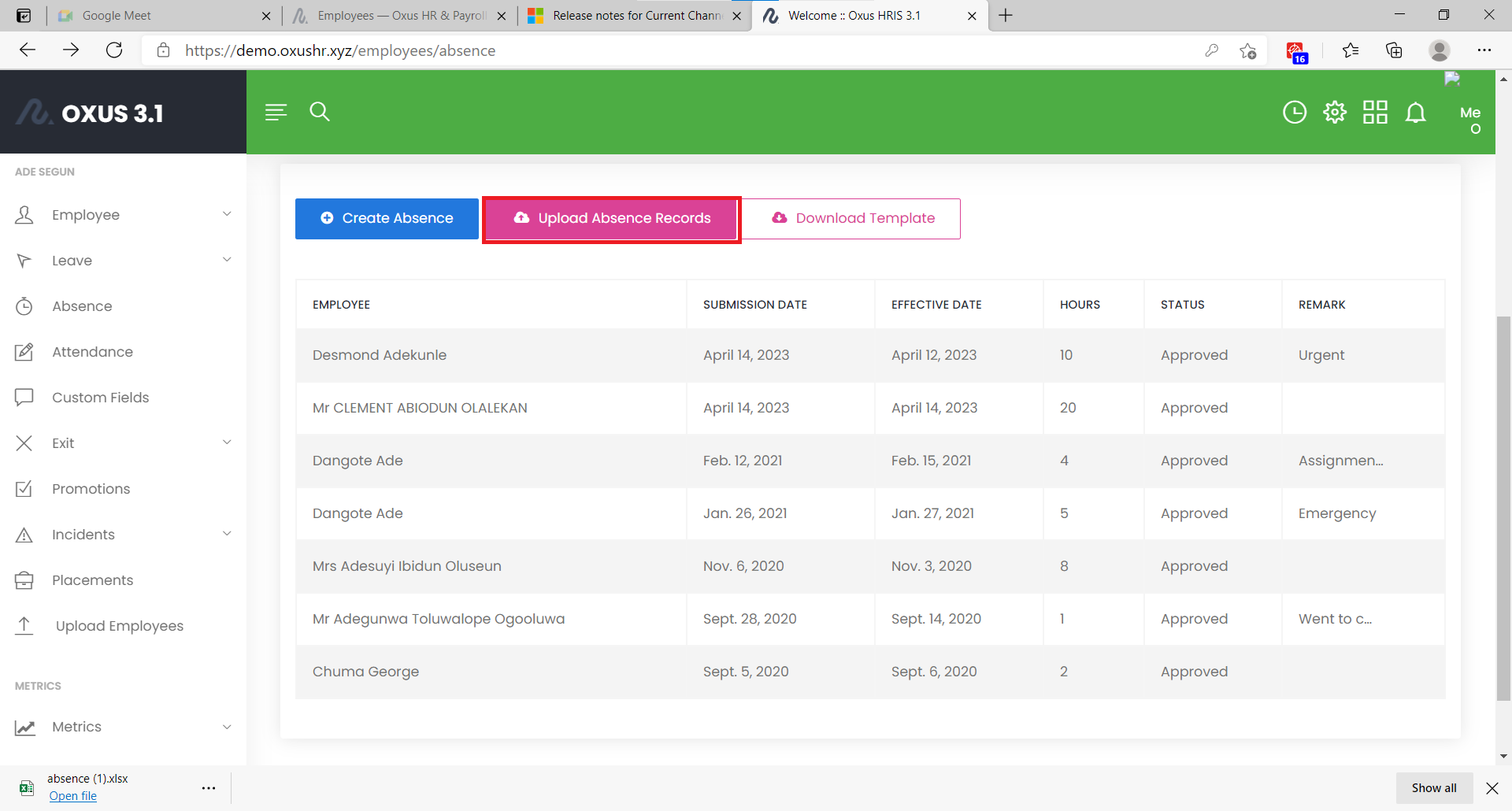Open browser Collections icon

click(1394, 50)
